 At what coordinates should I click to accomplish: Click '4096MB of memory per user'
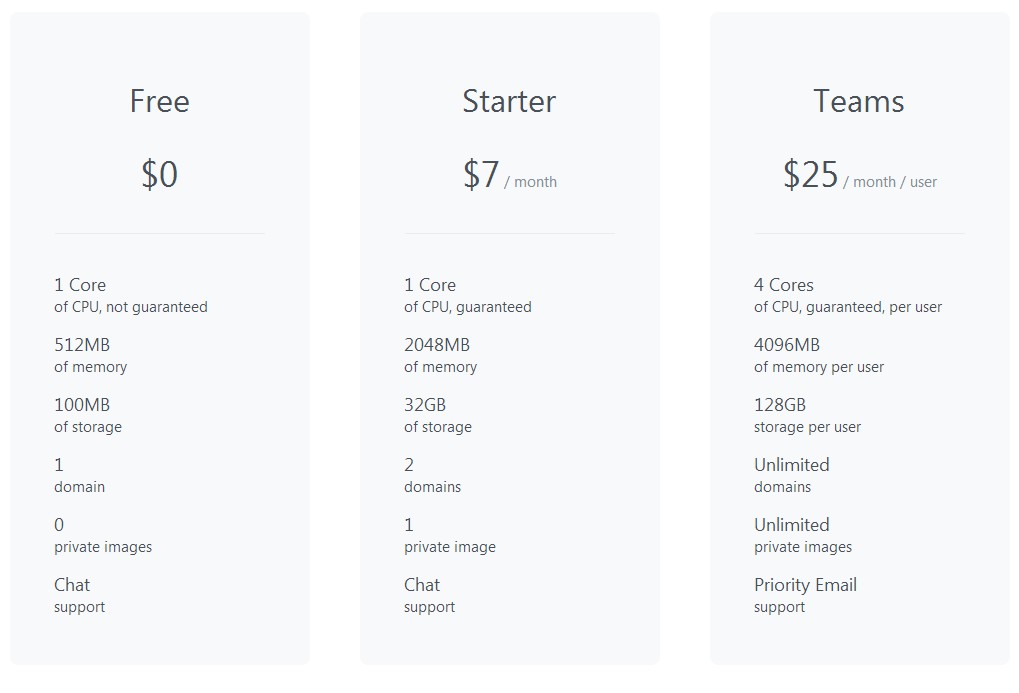coord(819,355)
